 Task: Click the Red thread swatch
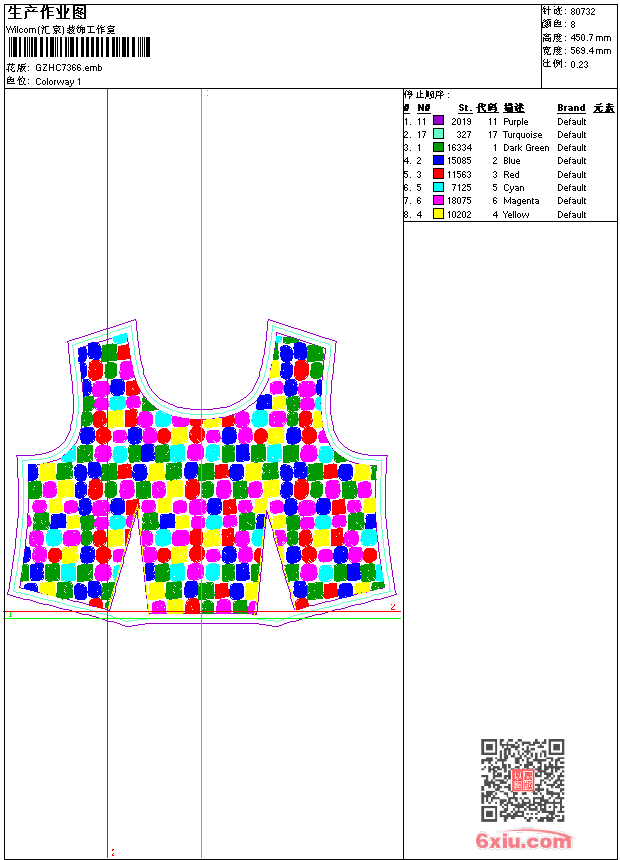click(438, 174)
